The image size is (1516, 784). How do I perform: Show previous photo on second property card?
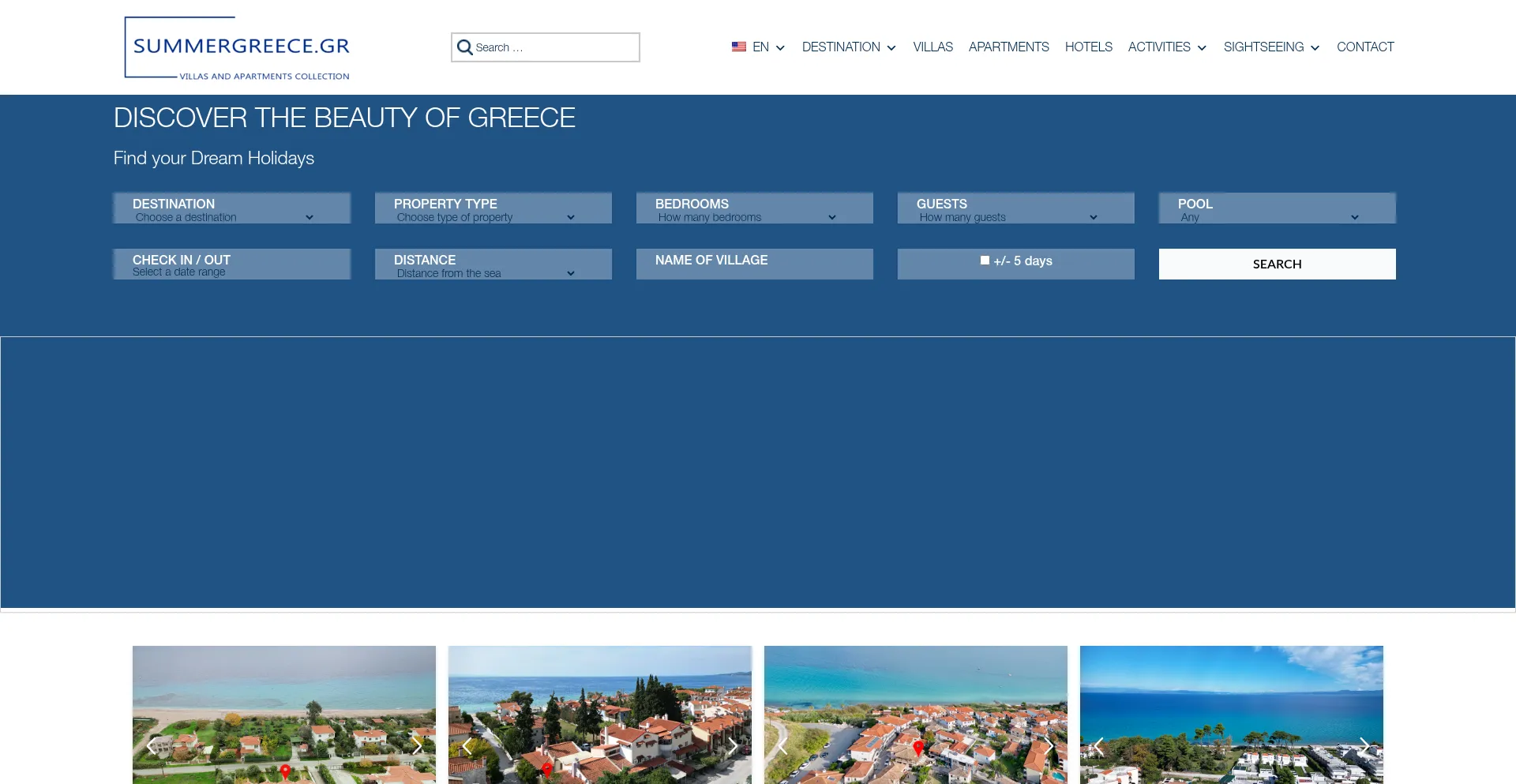(x=467, y=746)
